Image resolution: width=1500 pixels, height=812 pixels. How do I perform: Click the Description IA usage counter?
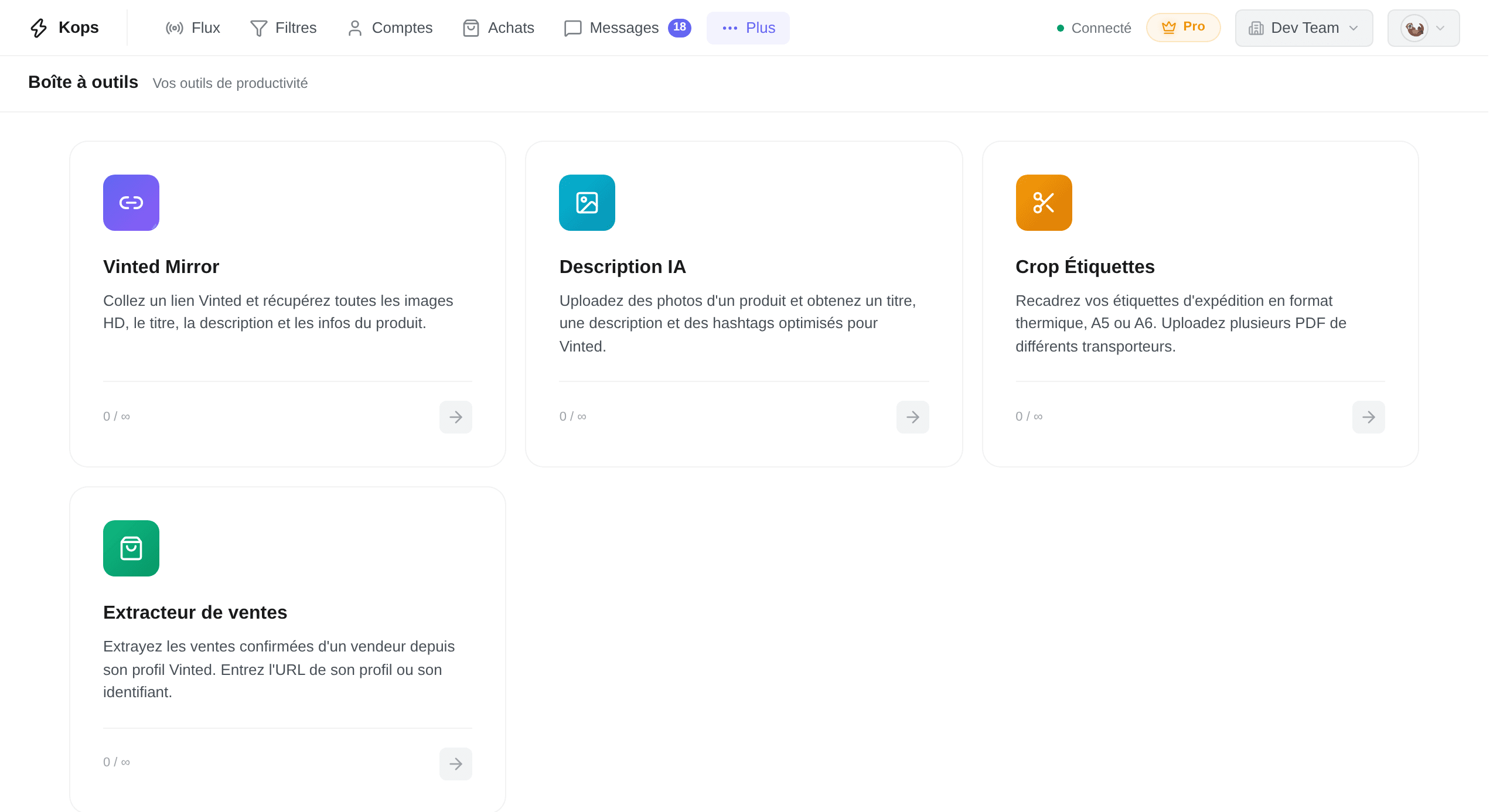(573, 417)
